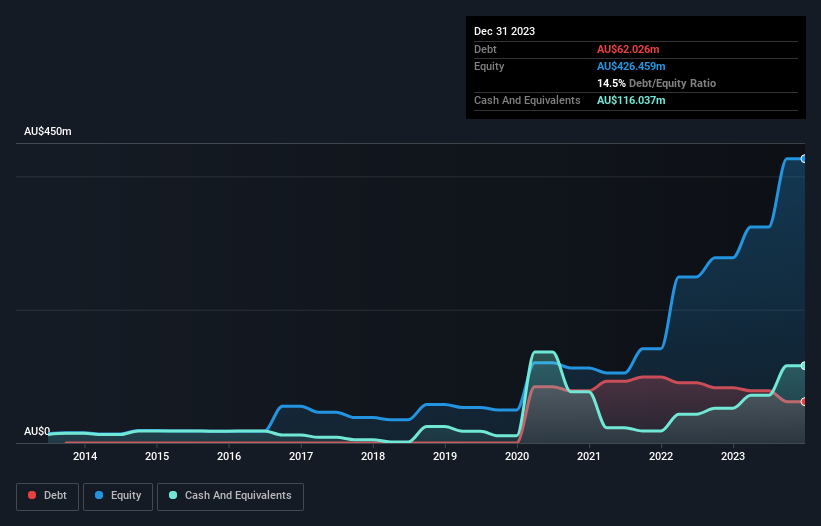Select the Debt endpoint marker on chart

coord(804,401)
